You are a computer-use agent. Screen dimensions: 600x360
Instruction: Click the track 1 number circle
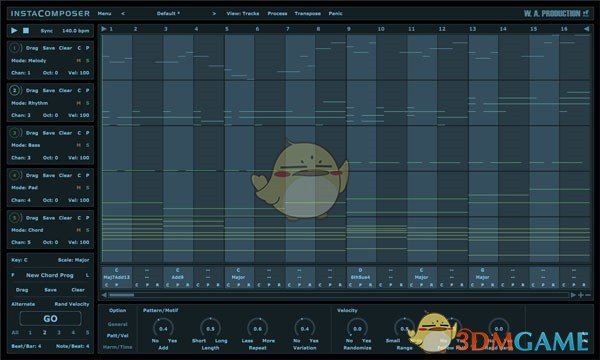pyautogui.click(x=15, y=48)
